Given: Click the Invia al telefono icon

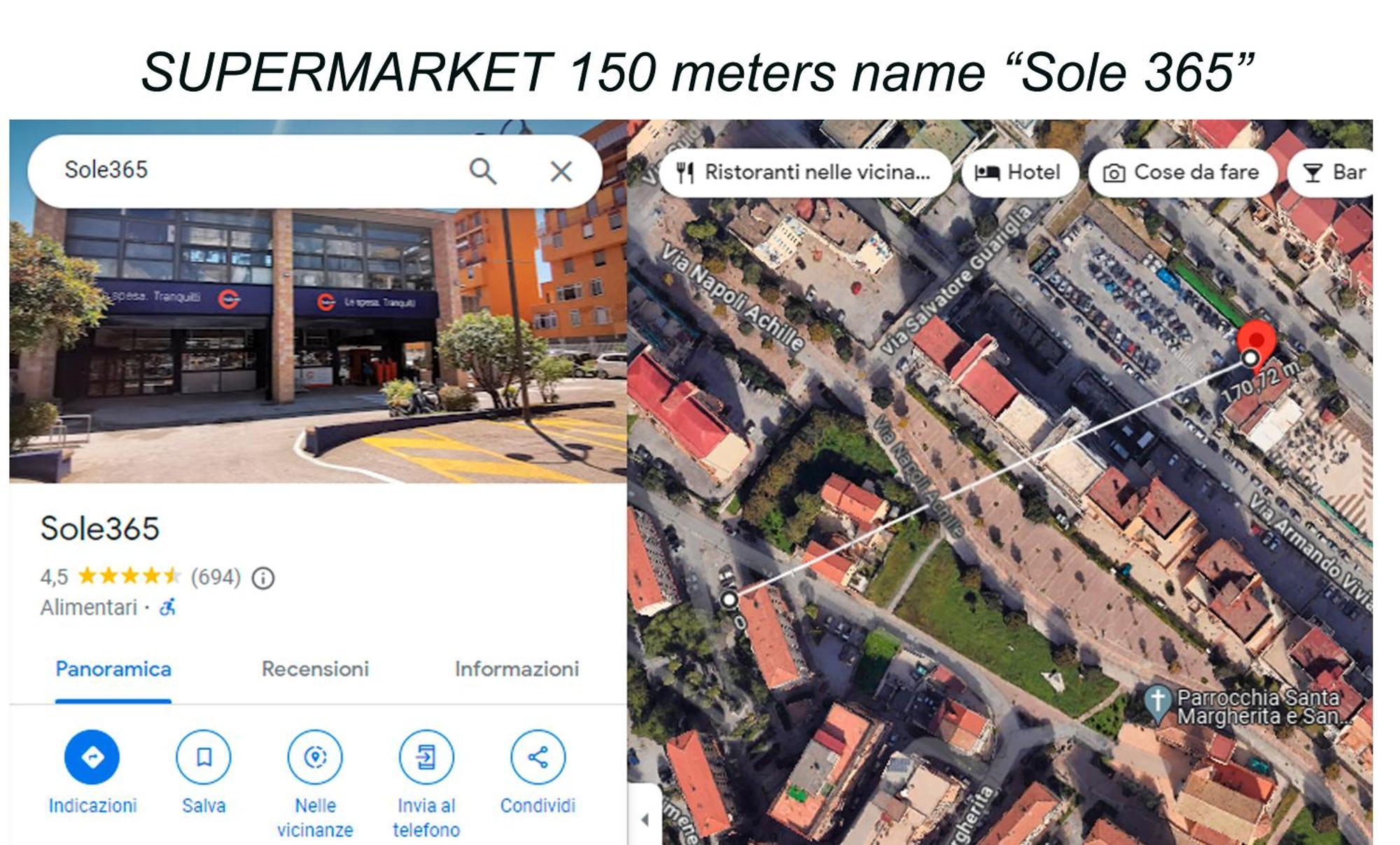Looking at the screenshot, I should (x=426, y=757).
